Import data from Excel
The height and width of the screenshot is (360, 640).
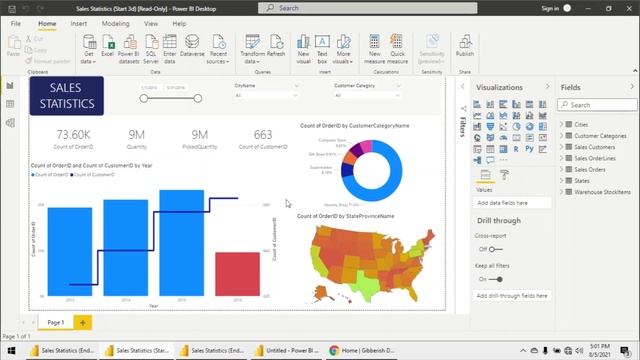pos(108,46)
